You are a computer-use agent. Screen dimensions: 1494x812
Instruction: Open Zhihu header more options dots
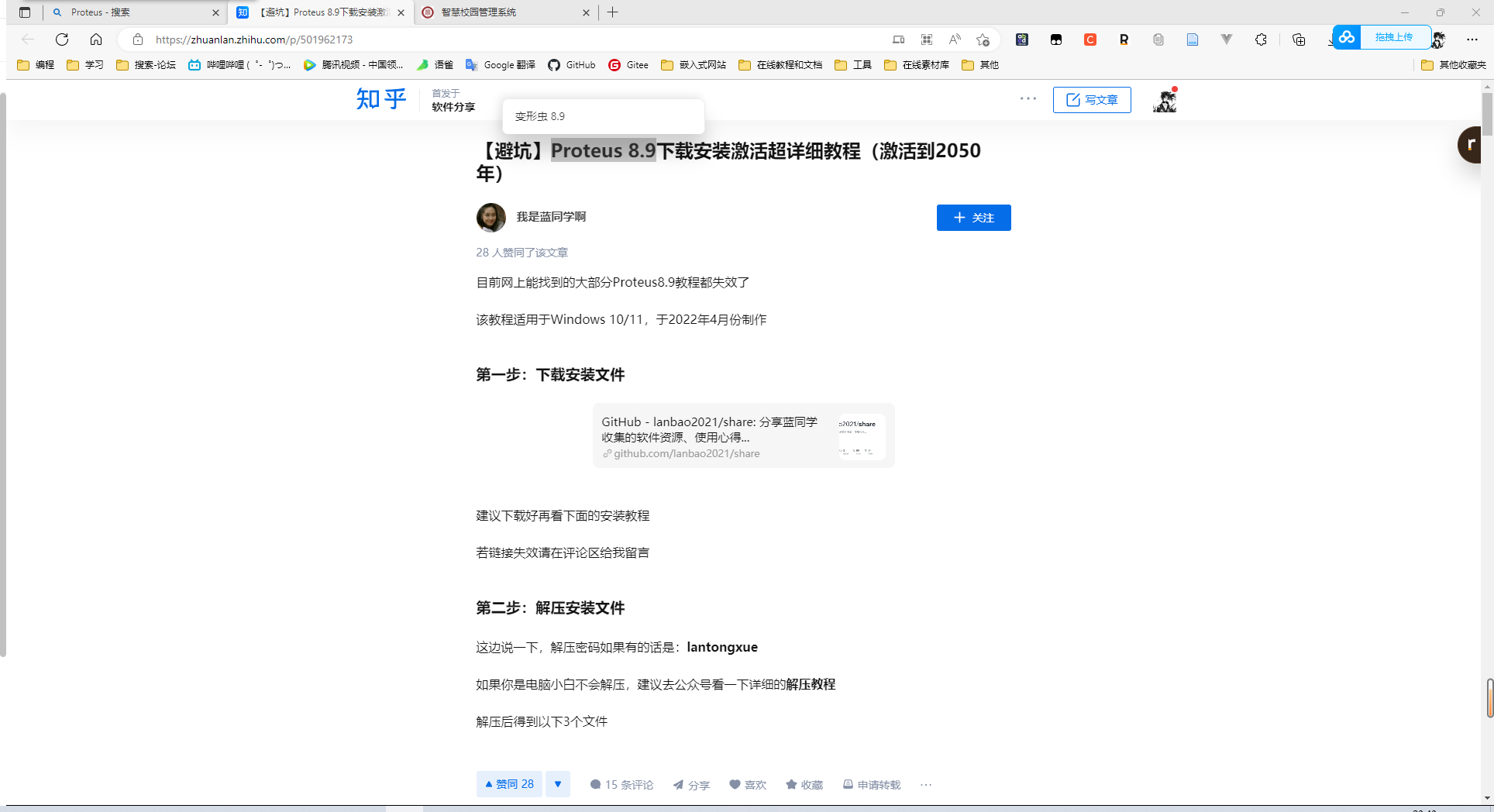1028,99
